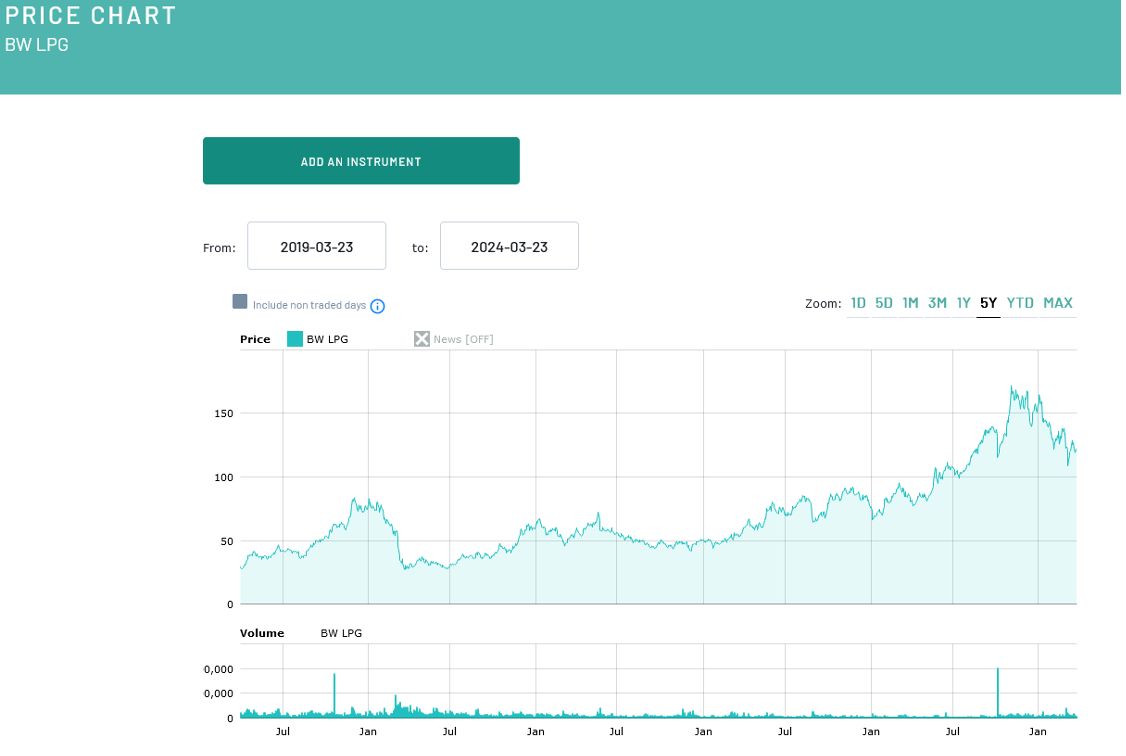This screenshot has height=756, width=1126.
Task: Click the Volume section label
Action: 263,635
